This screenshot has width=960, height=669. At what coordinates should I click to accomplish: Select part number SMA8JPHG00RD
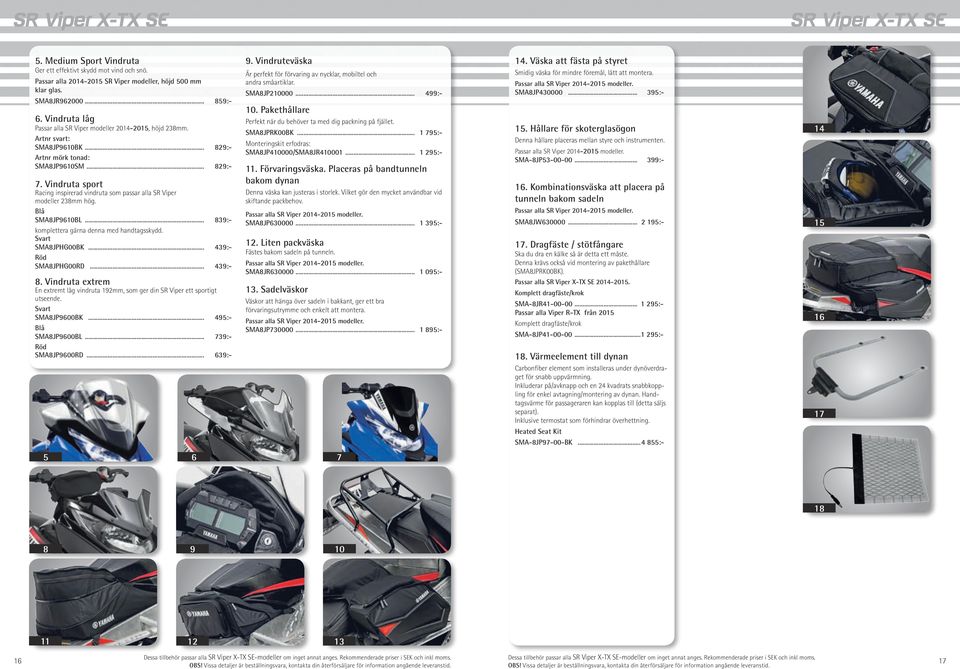(x=59, y=266)
